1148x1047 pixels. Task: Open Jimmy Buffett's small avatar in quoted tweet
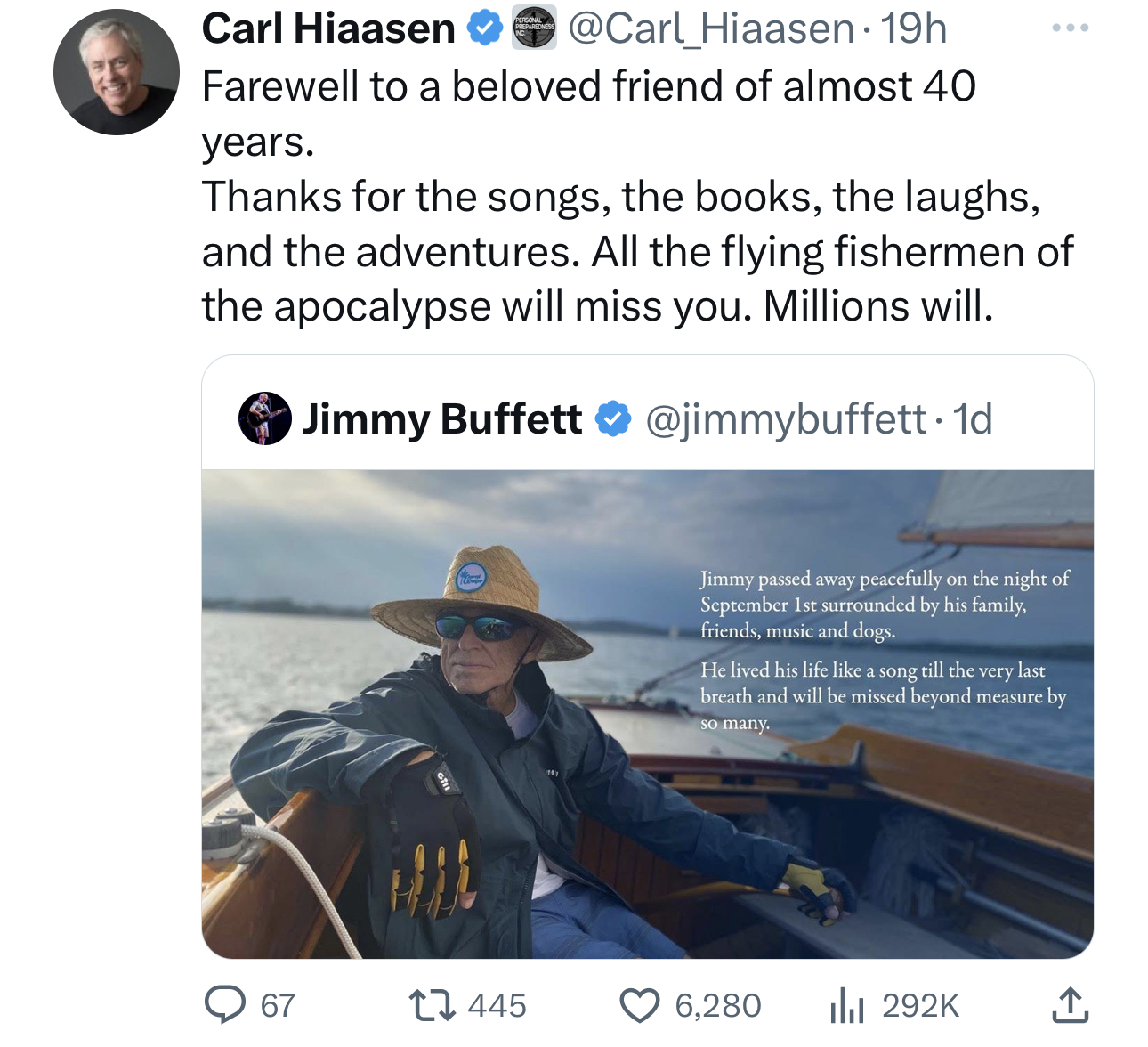point(265,418)
